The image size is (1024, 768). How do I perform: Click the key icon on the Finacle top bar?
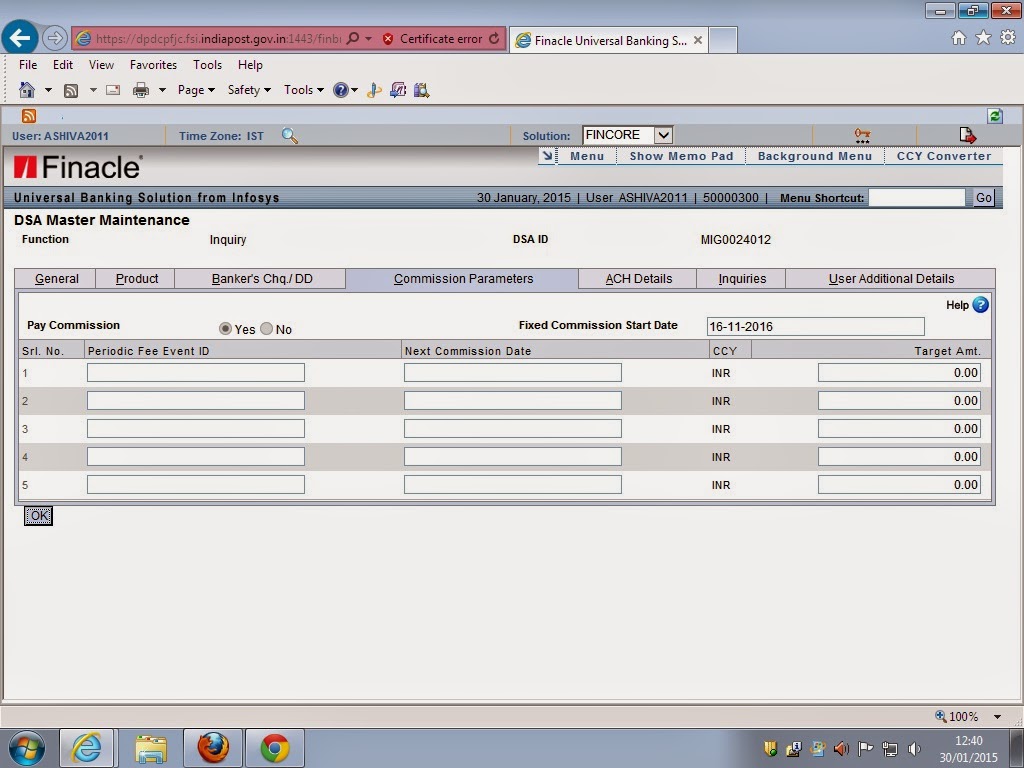860,133
